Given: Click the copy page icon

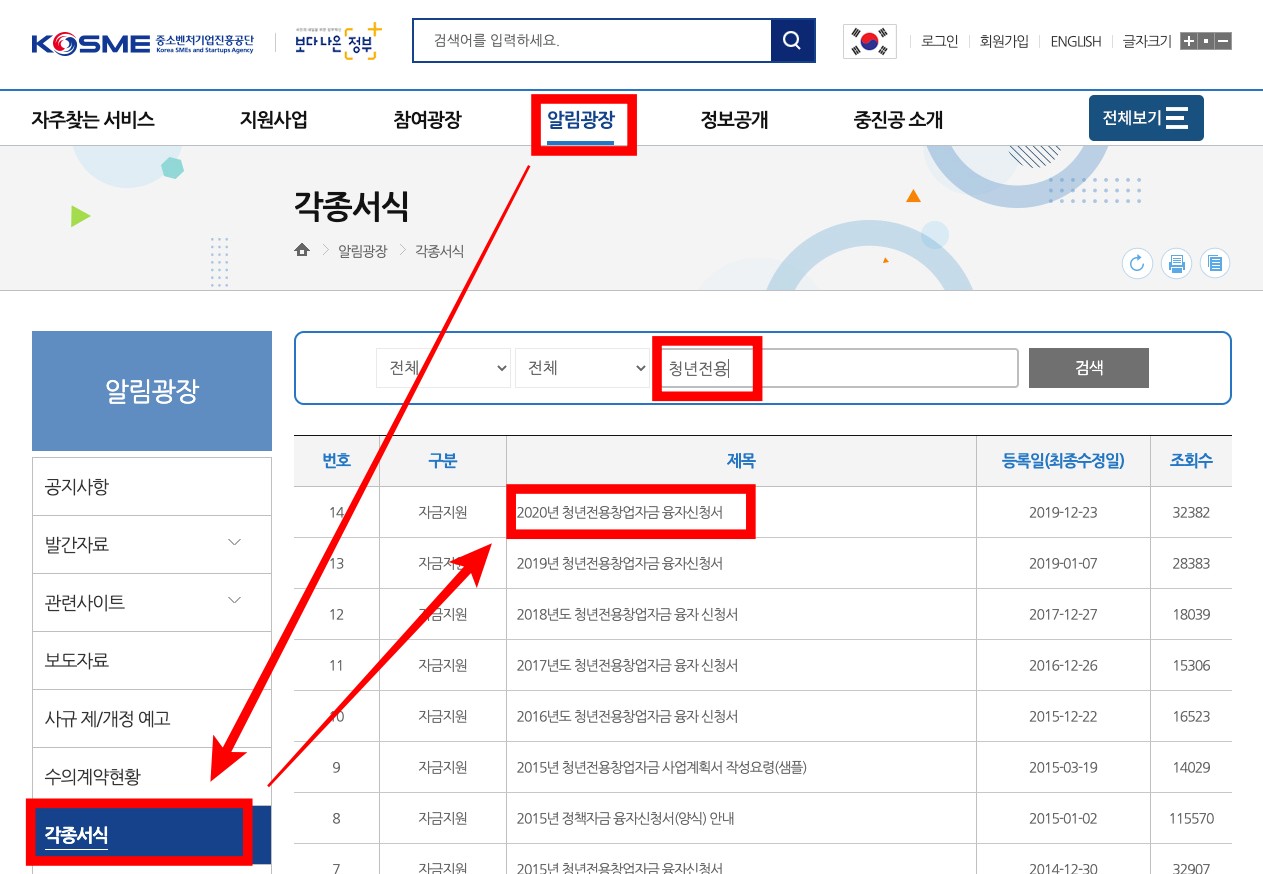Looking at the screenshot, I should 1215,264.
